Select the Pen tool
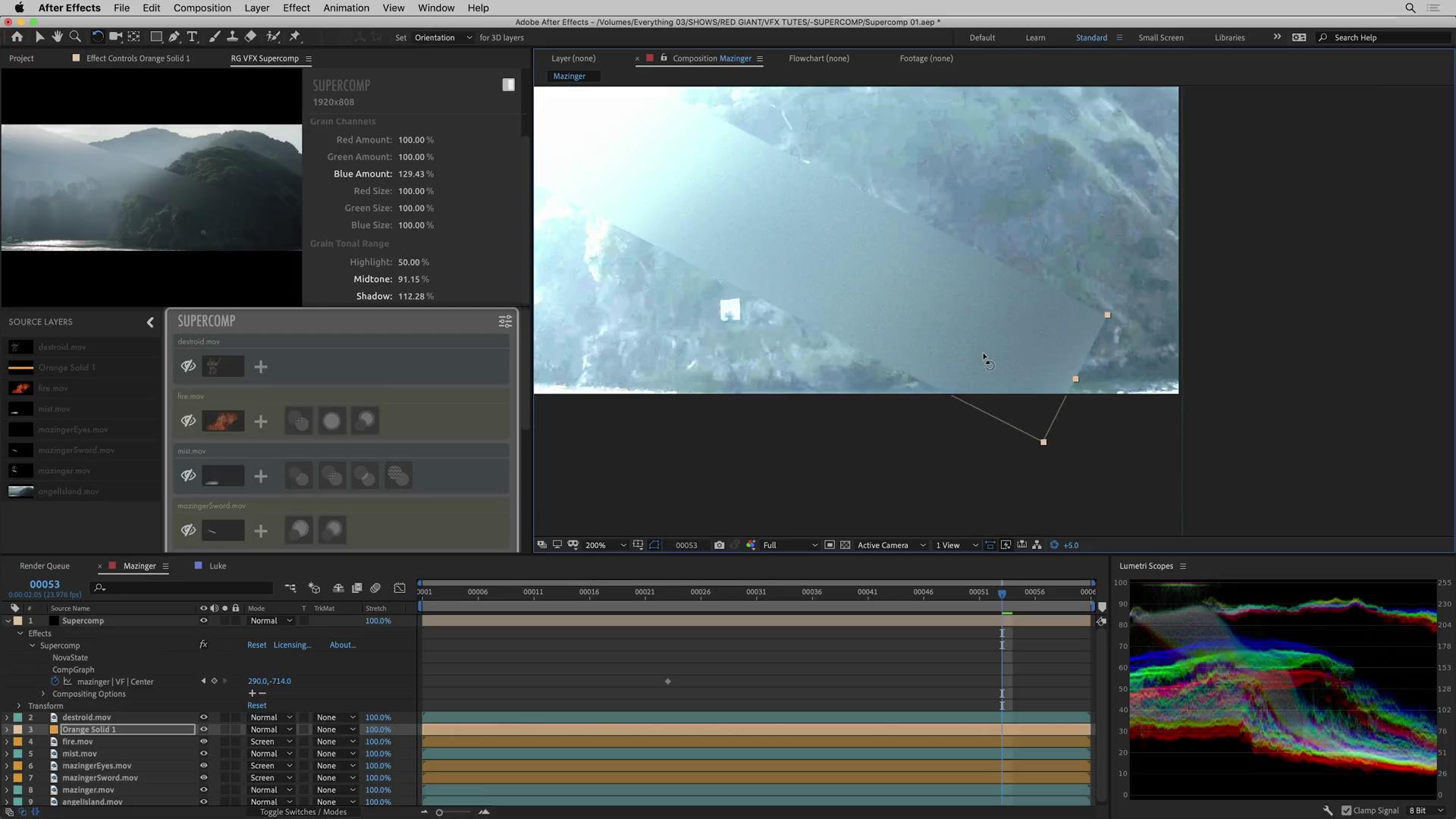This screenshot has height=819, width=1456. pyautogui.click(x=174, y=36)
